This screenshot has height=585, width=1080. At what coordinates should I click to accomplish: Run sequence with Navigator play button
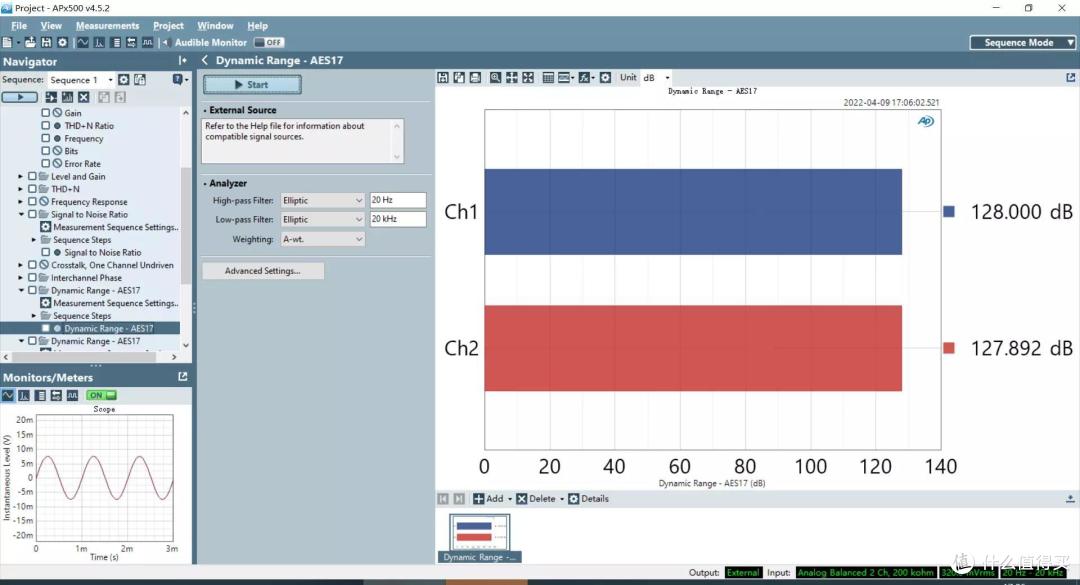(19, 97)
